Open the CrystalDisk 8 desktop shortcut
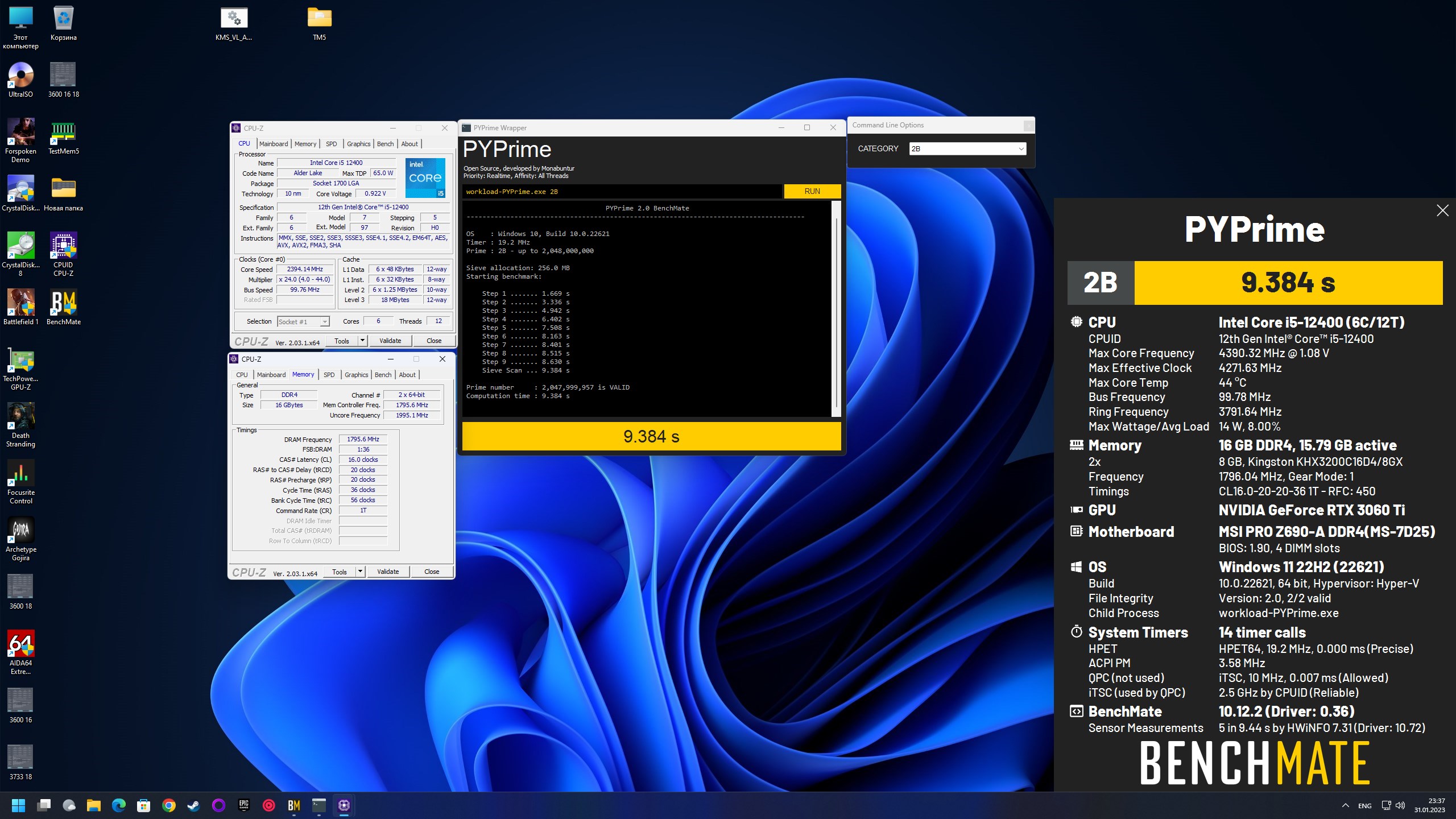This screenshot has height=819, width=1456. [20, 254]
